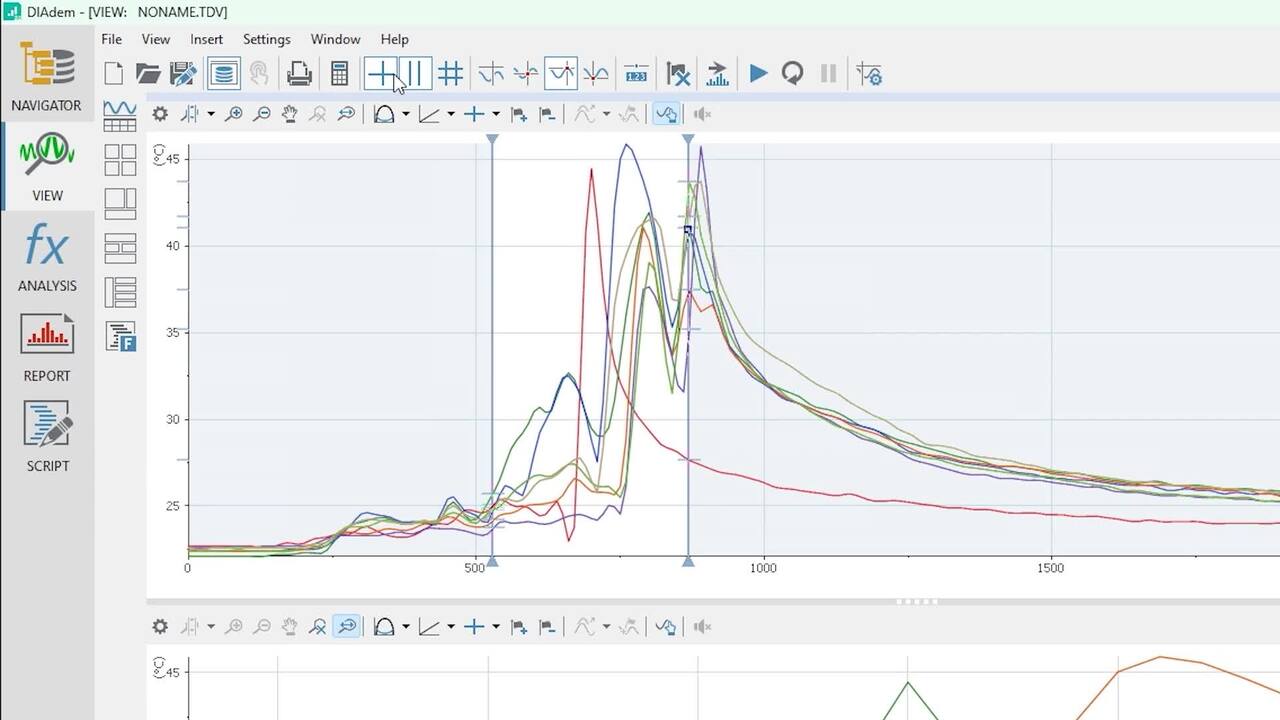Toggle the Data Portal database icon
1280x720 pixels.
pyautogui.click(x=223, y=74)
